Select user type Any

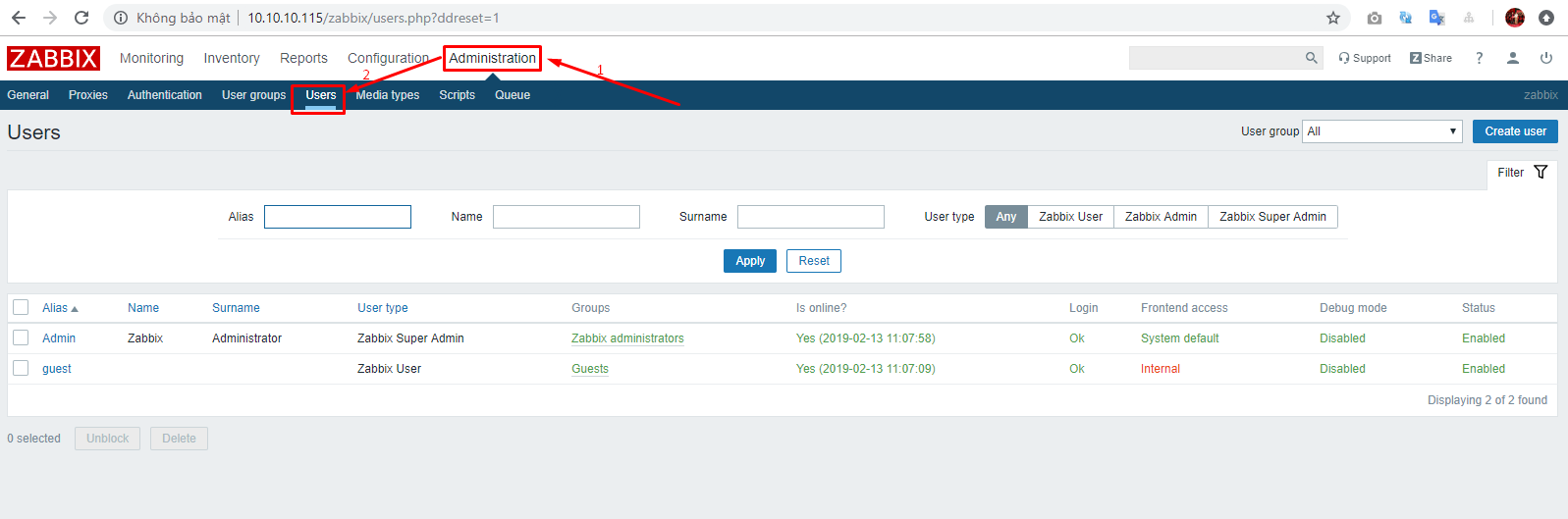tap(1006, 217)
